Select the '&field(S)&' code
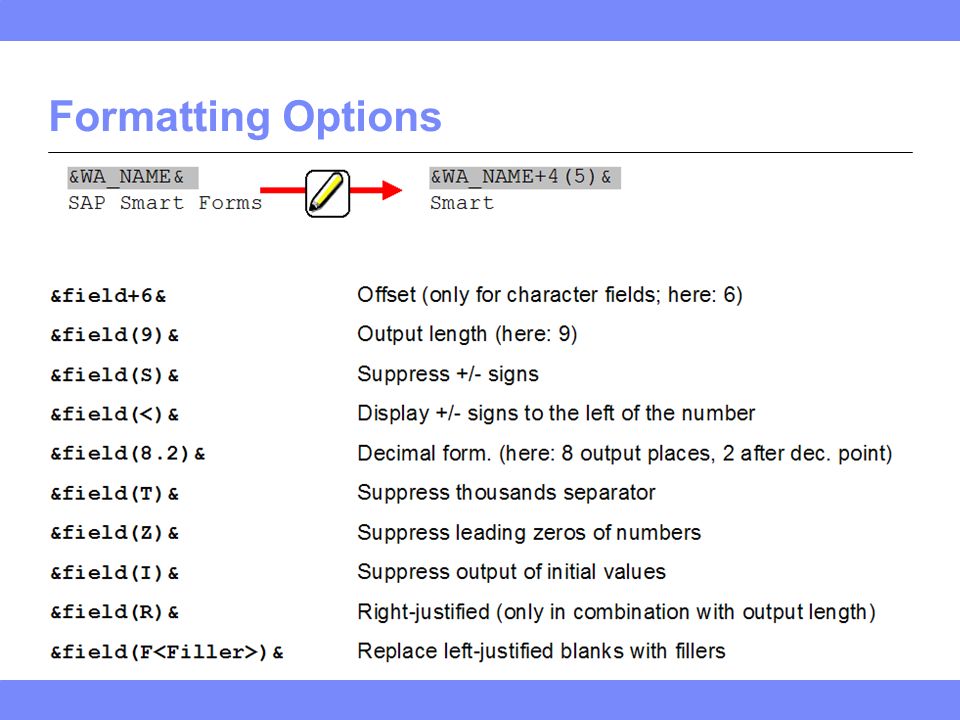Image resolution: width=960 pixels, height=720 pixels. coord(114,375)
